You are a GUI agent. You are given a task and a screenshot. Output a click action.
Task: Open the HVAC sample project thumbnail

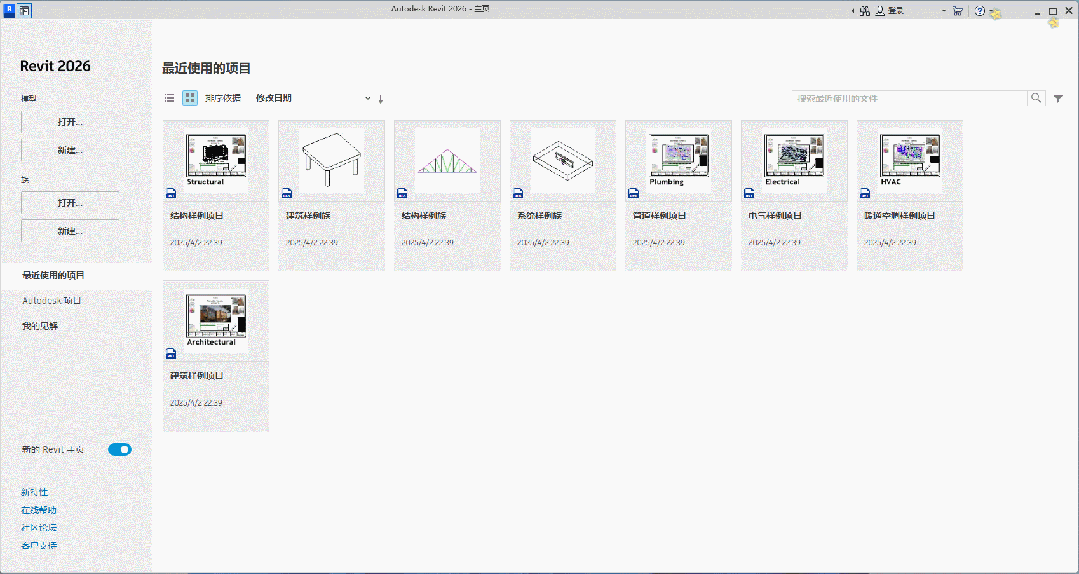point(910,160)
